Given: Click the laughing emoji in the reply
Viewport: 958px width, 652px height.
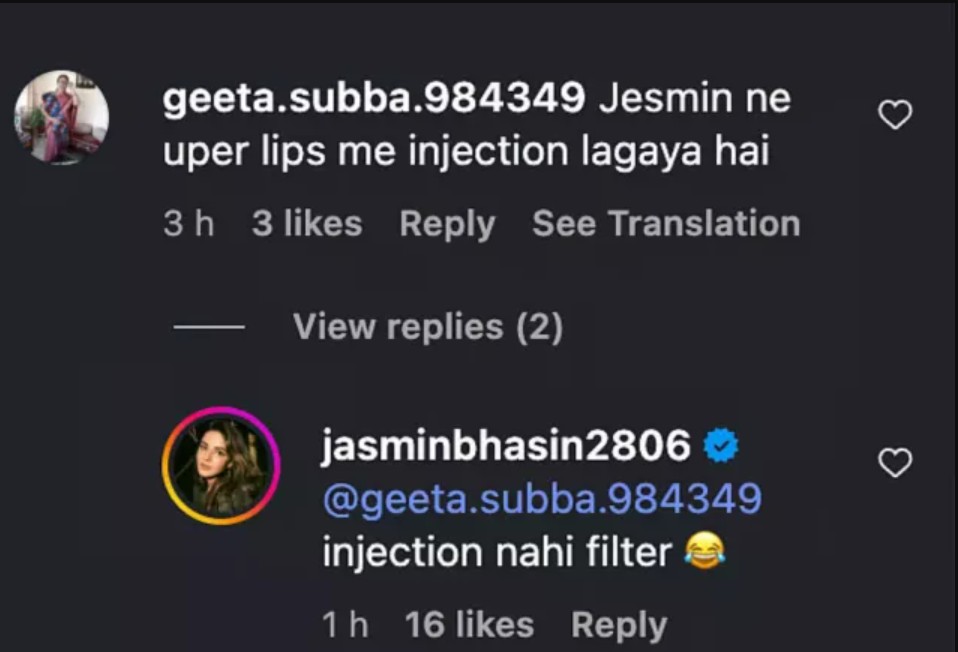Looking at the screenshot, I should pyautogui.click(x=705, y=552).
